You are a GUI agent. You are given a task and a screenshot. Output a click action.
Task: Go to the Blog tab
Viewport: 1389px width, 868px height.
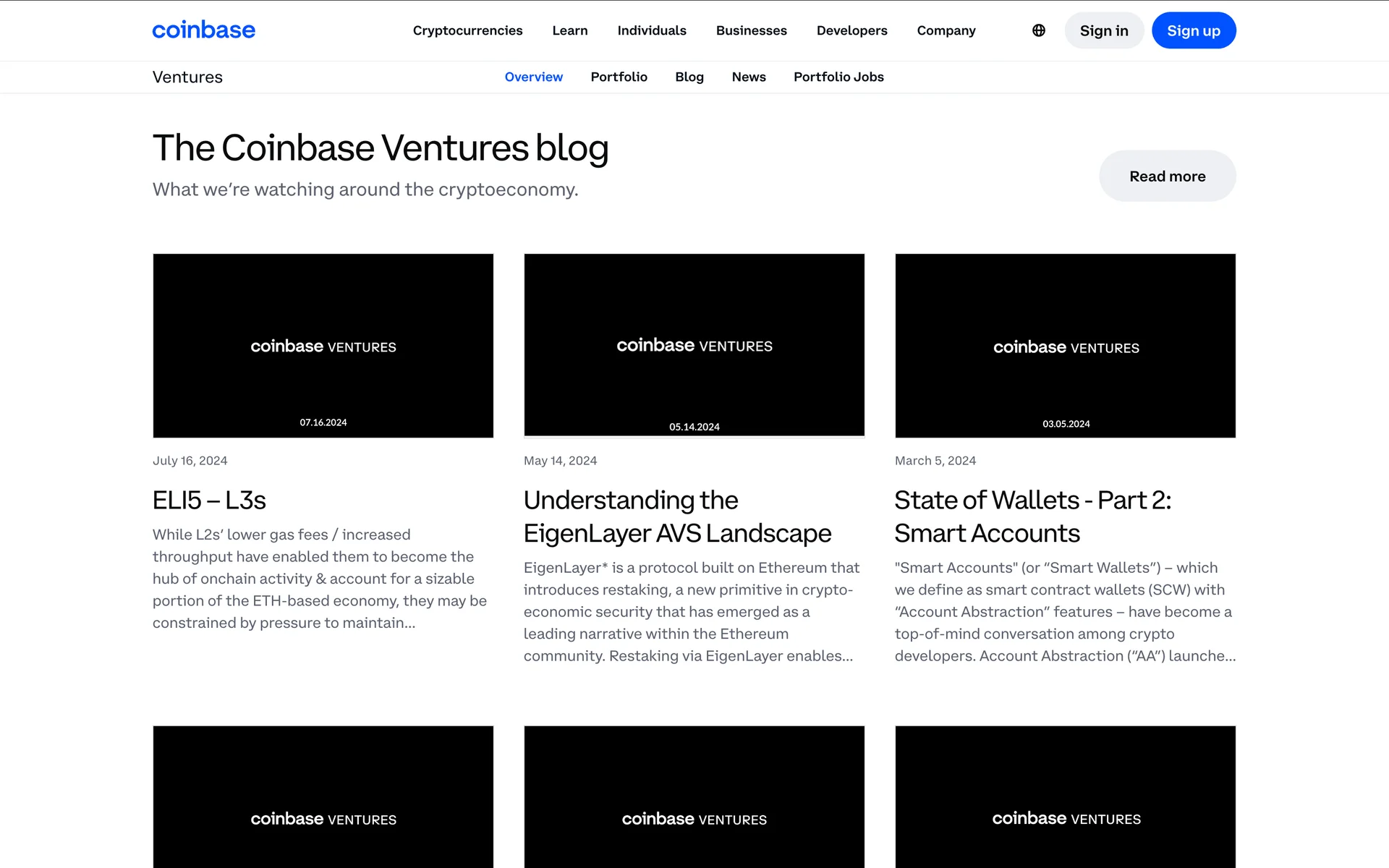click(689, 77)
